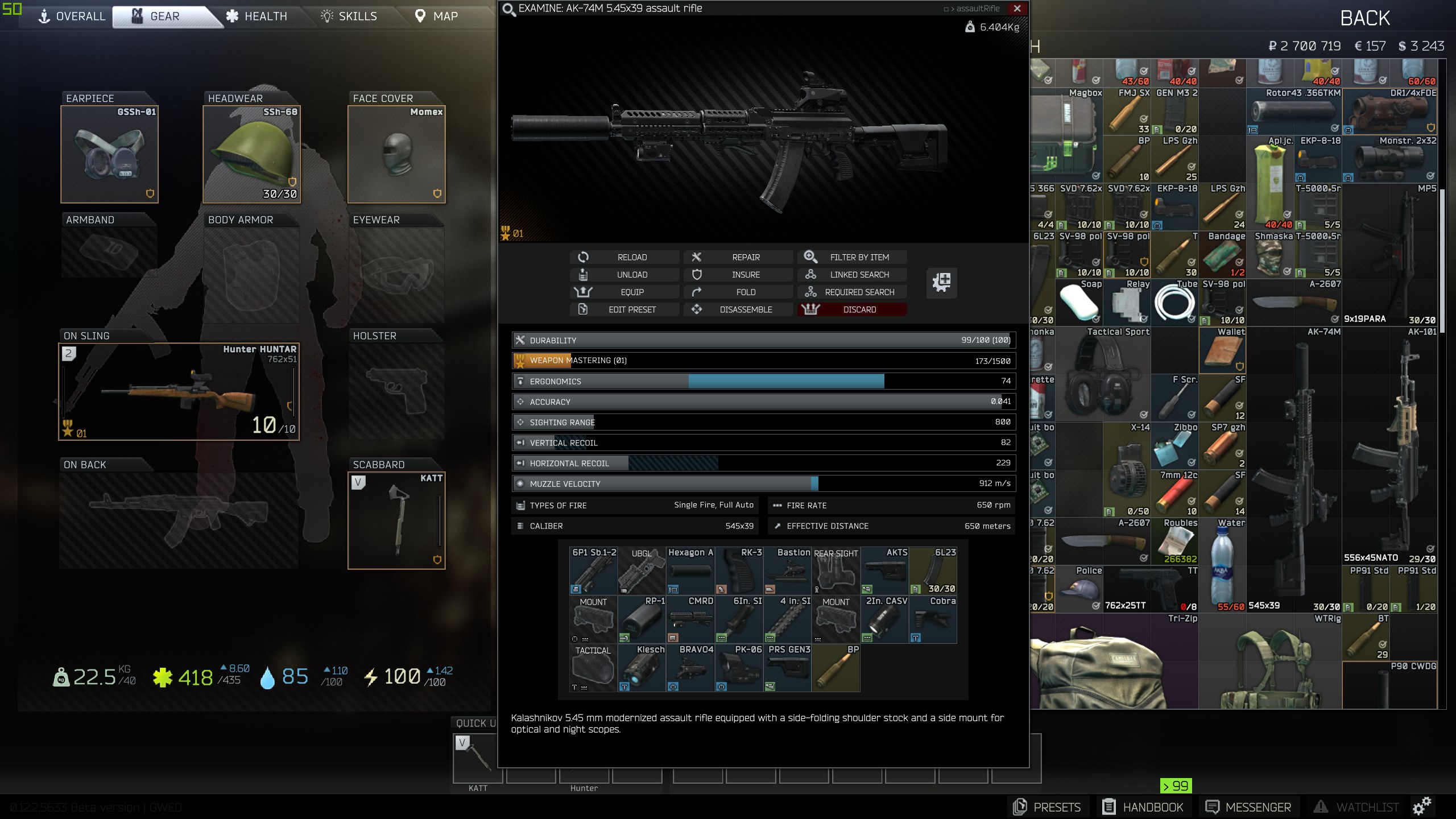Select the GSSh-01 earpiece slot
This screenshot has height=819, width=1456.
(x=109, y=154)
